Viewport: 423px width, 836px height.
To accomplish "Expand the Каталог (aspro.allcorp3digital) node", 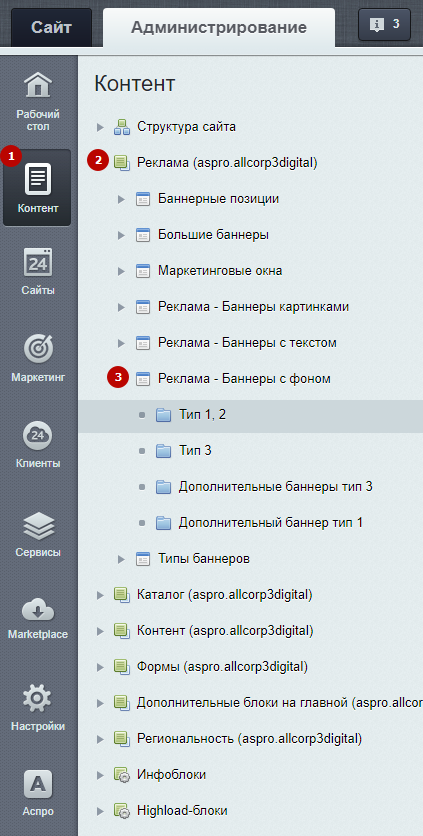I will pos(100,595).
